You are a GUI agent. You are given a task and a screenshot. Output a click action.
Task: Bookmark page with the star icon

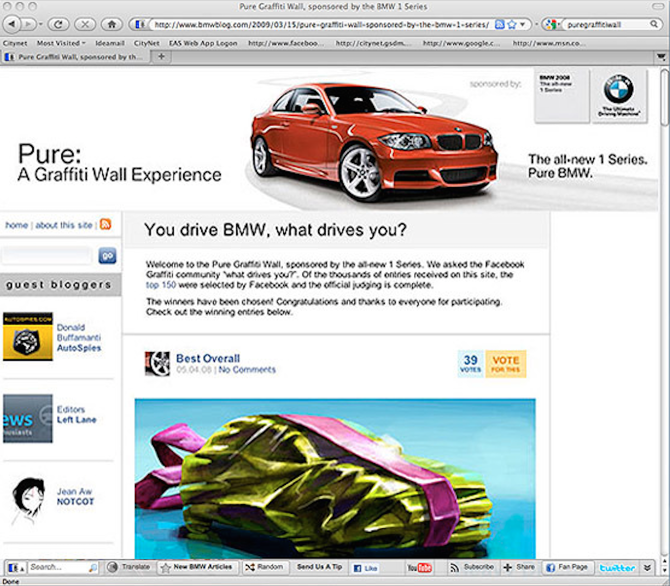pyautogui.click(x=511, y=25)
